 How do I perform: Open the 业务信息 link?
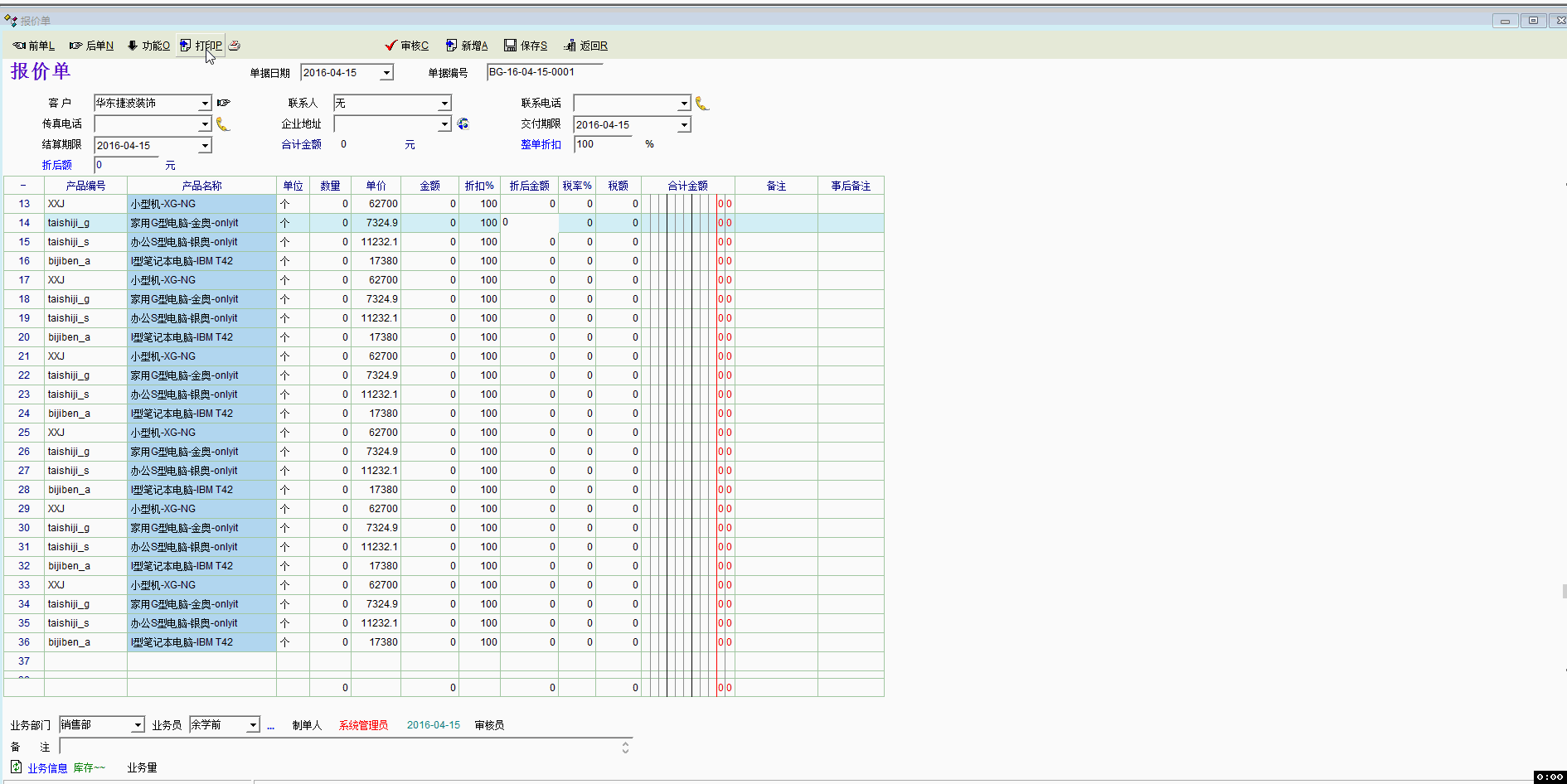(x=47, y=768)
